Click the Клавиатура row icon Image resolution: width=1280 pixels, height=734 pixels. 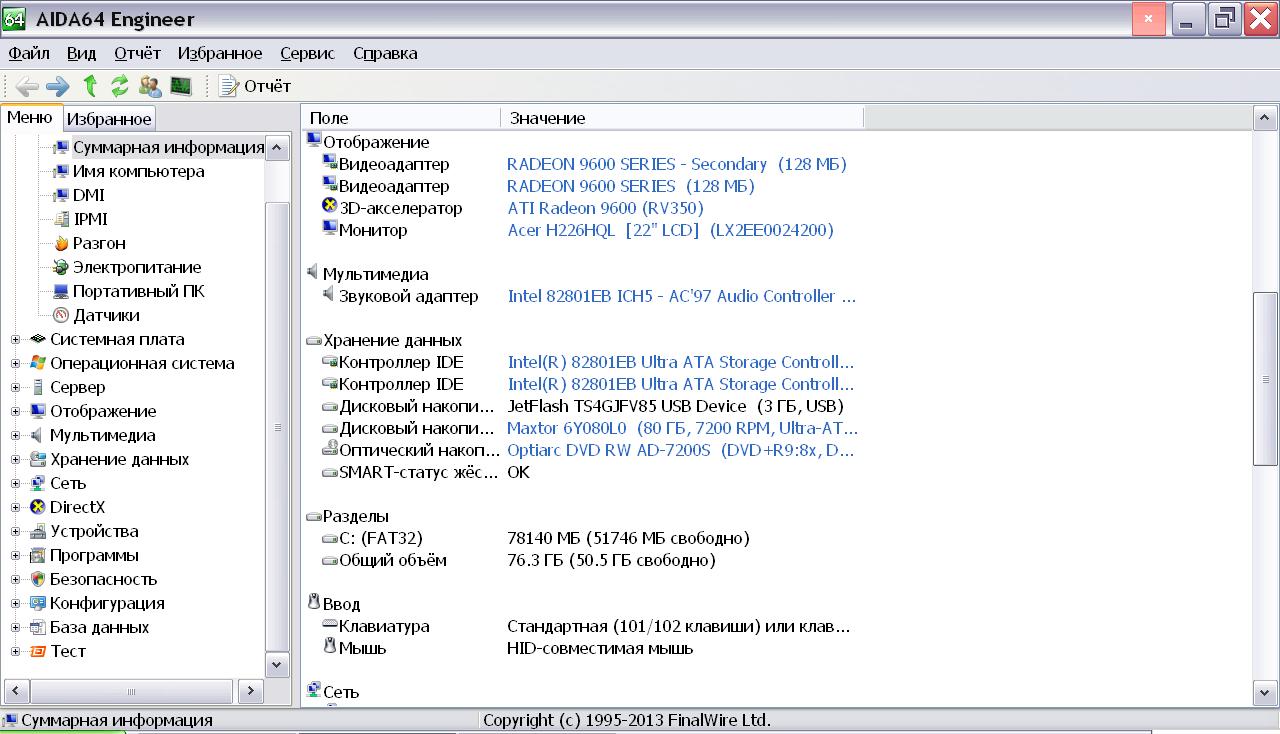330,625
